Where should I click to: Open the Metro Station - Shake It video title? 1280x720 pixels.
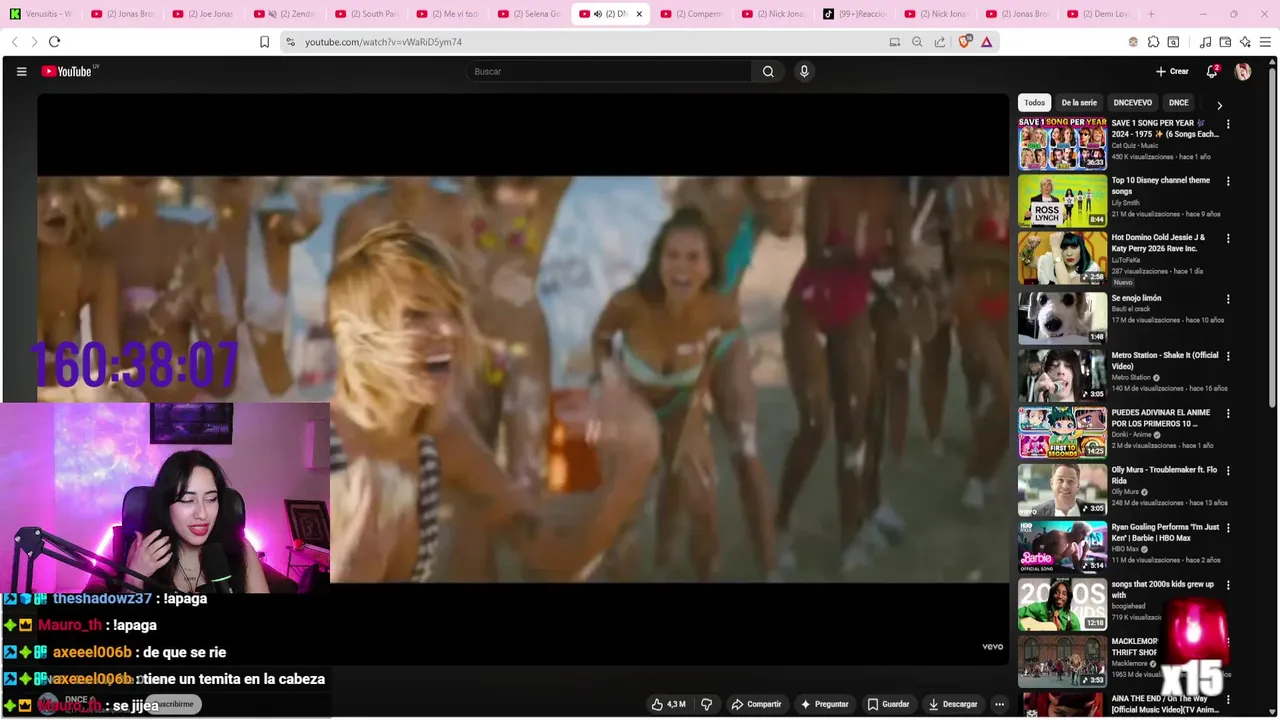pyautogui.click(x=1165, y=361)
